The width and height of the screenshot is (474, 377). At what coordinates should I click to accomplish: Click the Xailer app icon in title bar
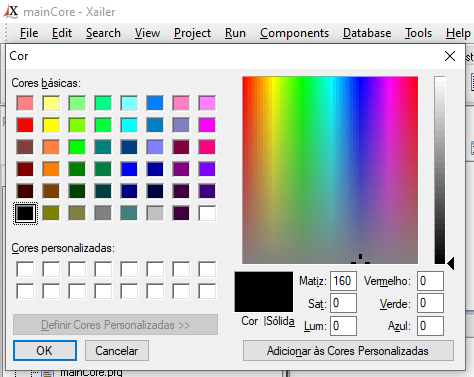pos(11,12)
